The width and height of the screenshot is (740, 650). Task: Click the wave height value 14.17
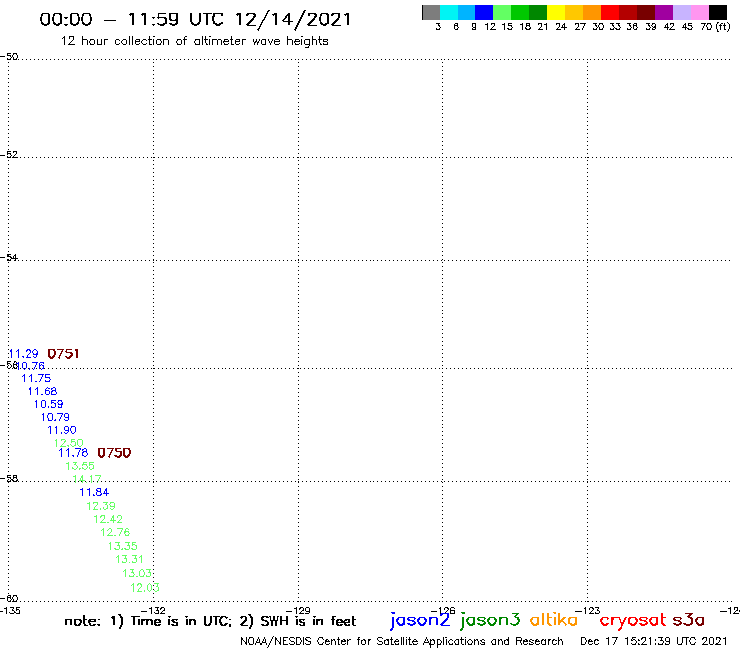(87, 479)
